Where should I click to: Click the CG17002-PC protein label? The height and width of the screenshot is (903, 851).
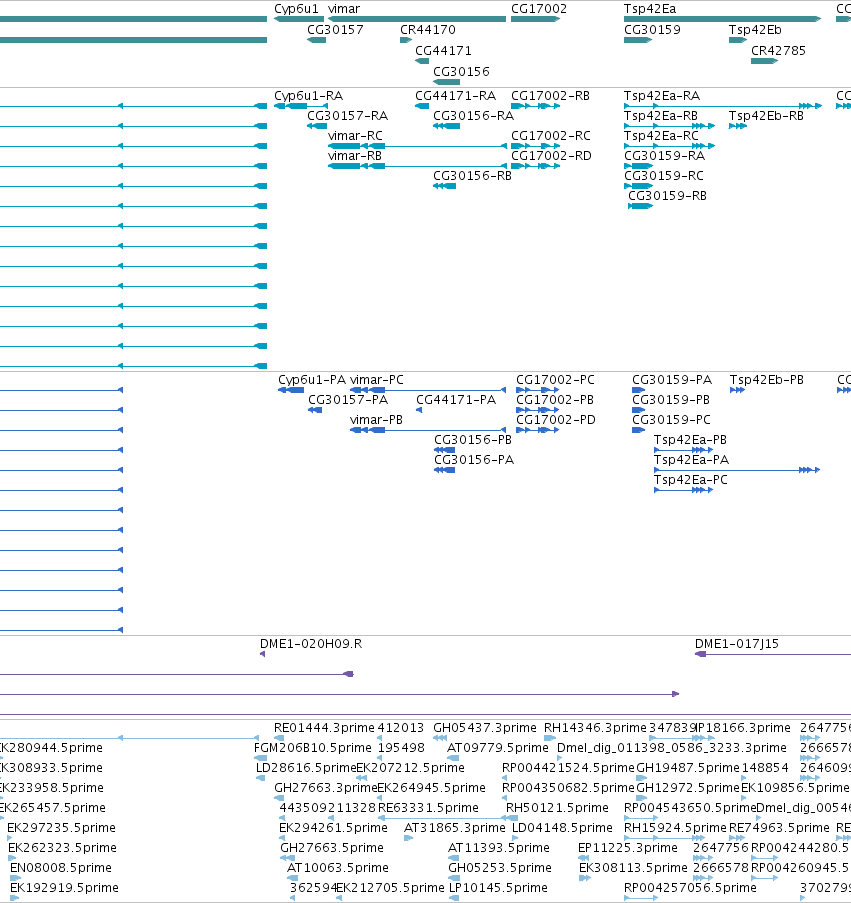coord(555,380)
